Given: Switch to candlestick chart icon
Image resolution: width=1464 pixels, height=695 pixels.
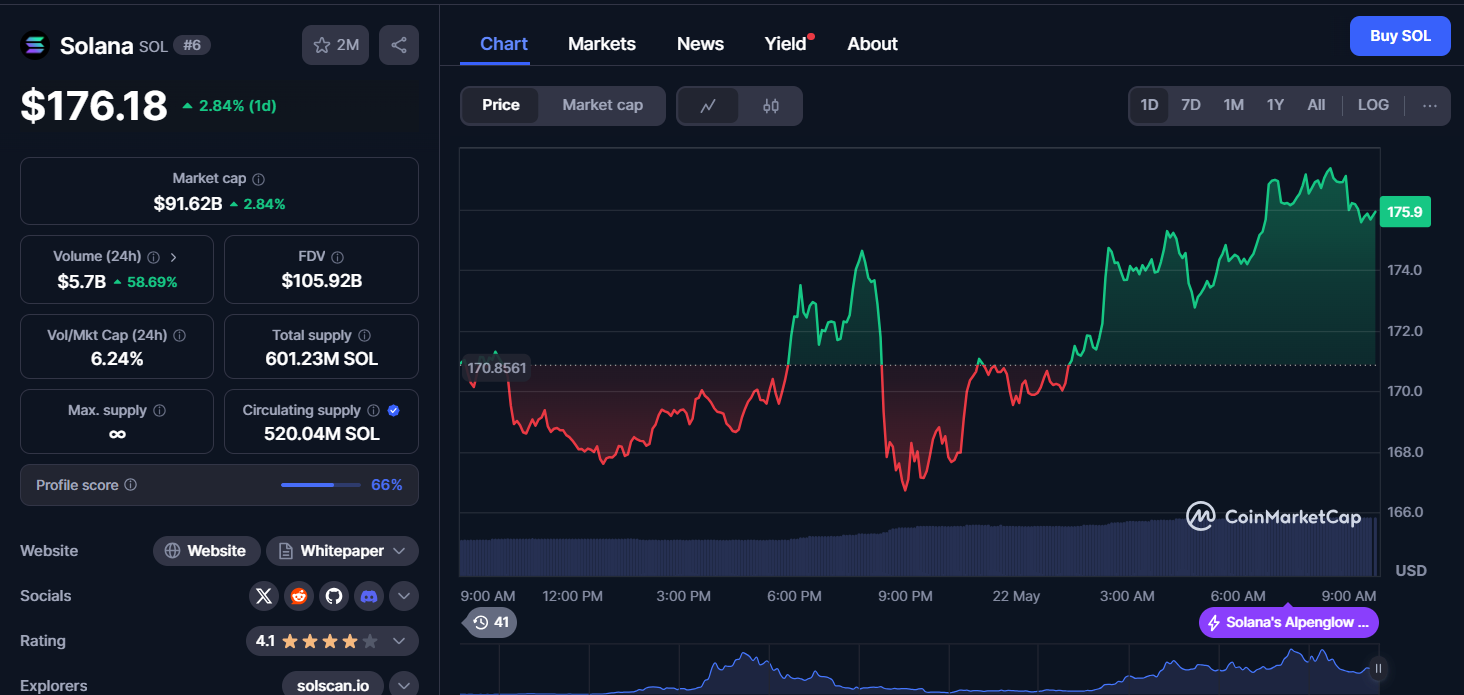Looking at the screenshot, I should coord(770,106).
